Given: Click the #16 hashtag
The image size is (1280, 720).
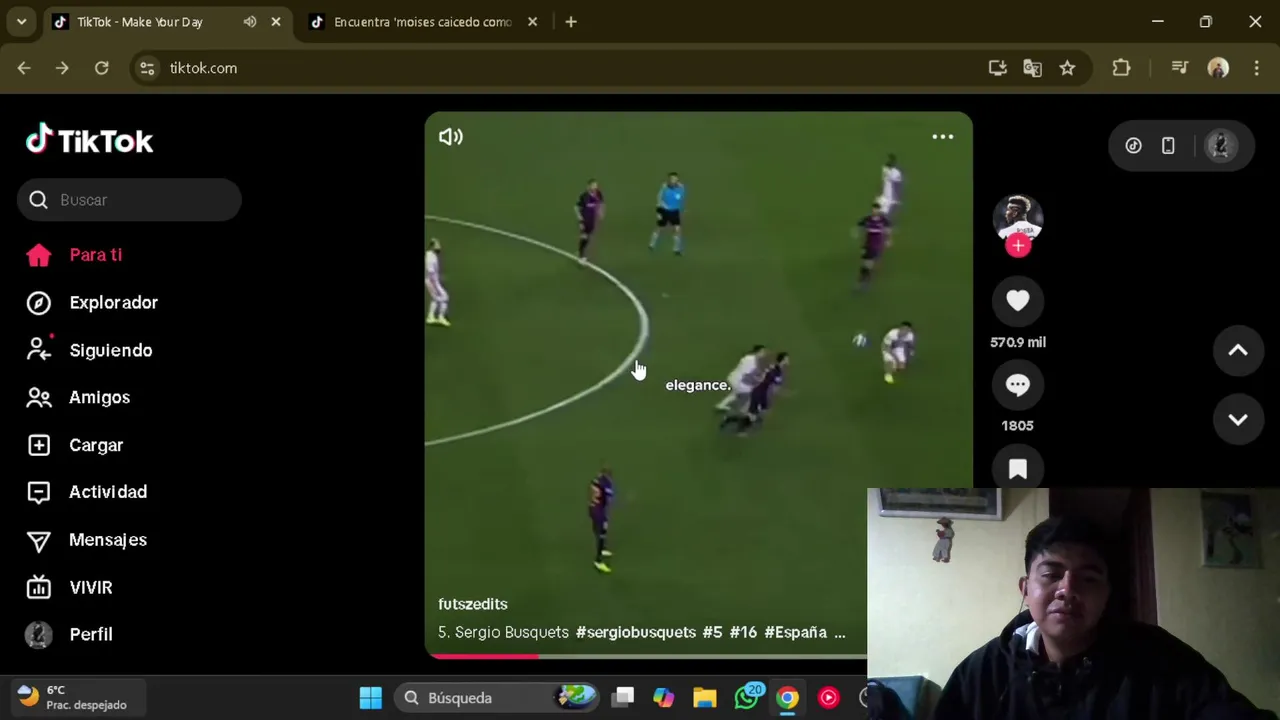Looking at the screenshot, I should (743, 632).
